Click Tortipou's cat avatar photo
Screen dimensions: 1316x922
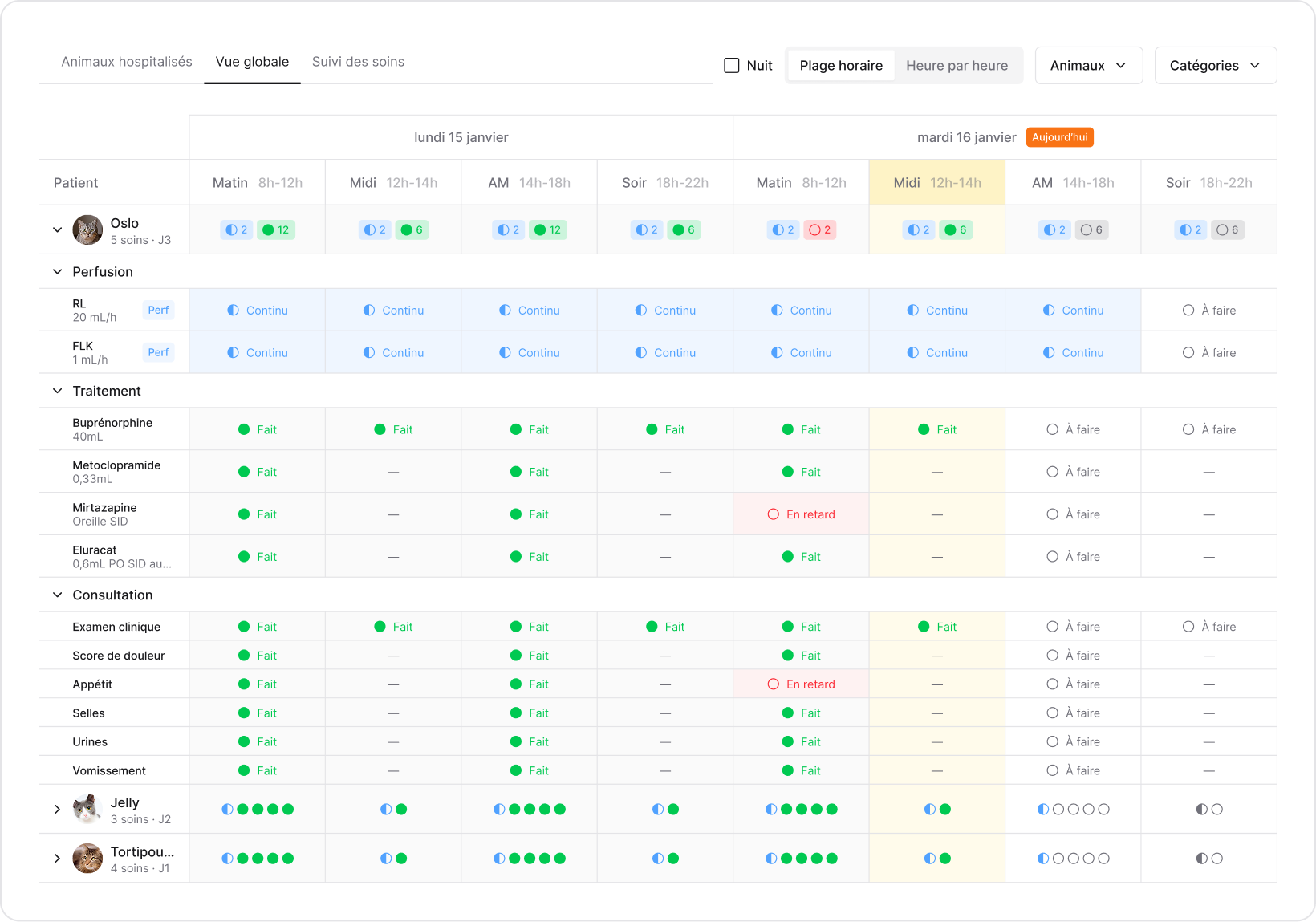click(87, 859)
